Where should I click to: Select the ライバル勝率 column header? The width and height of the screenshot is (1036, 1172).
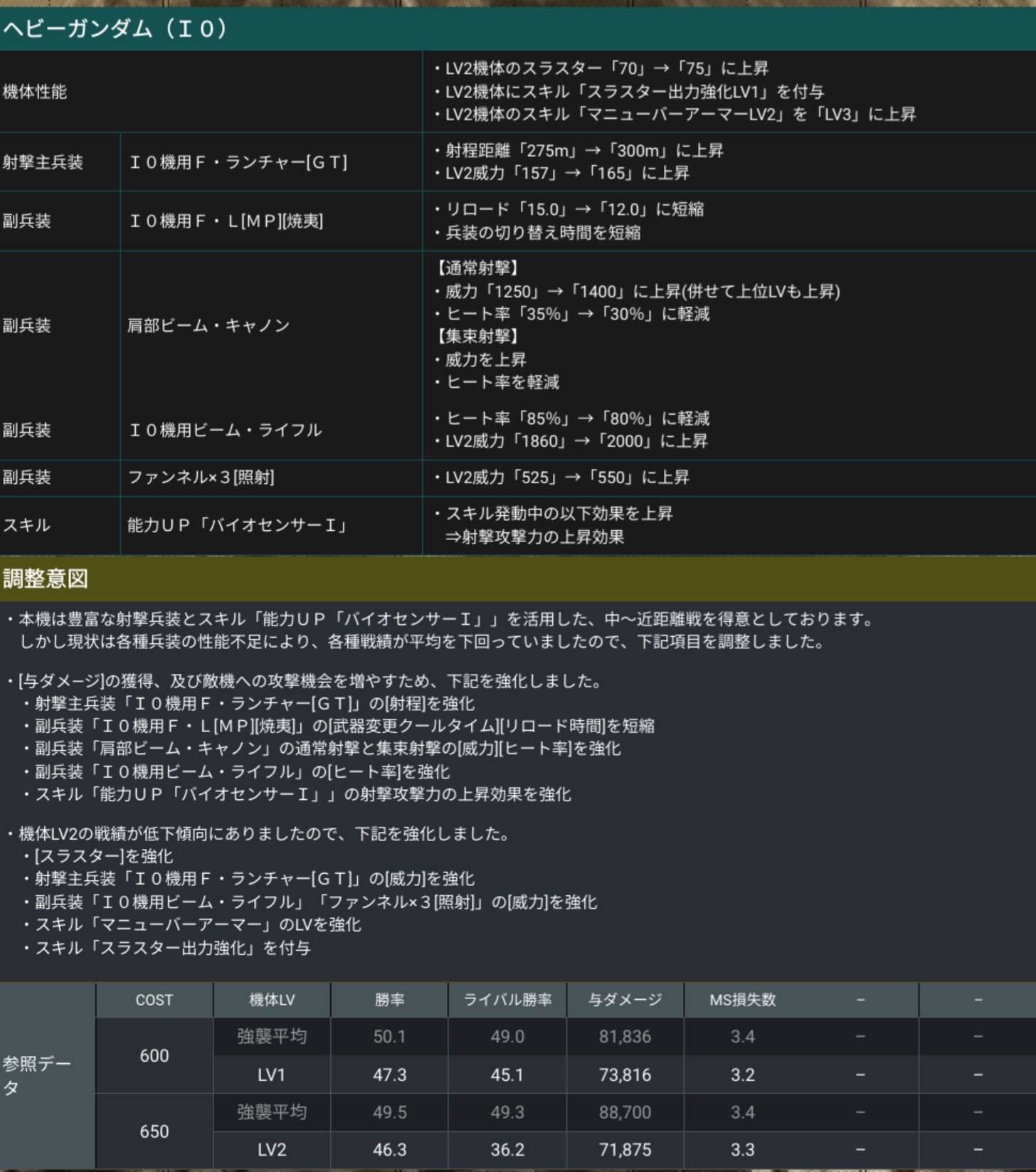(x=507, y=1001)
